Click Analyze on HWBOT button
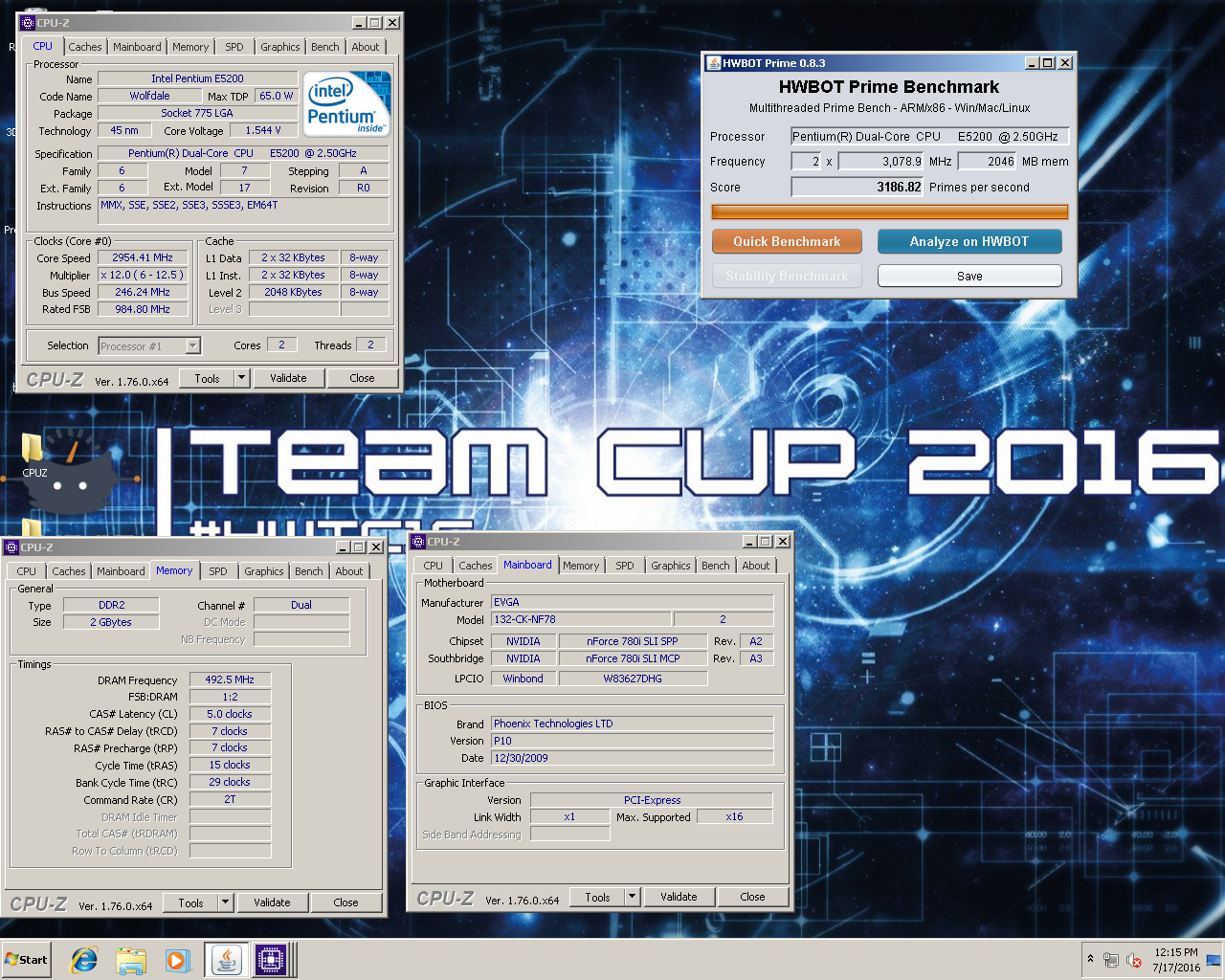 click(x=969, y=241)
